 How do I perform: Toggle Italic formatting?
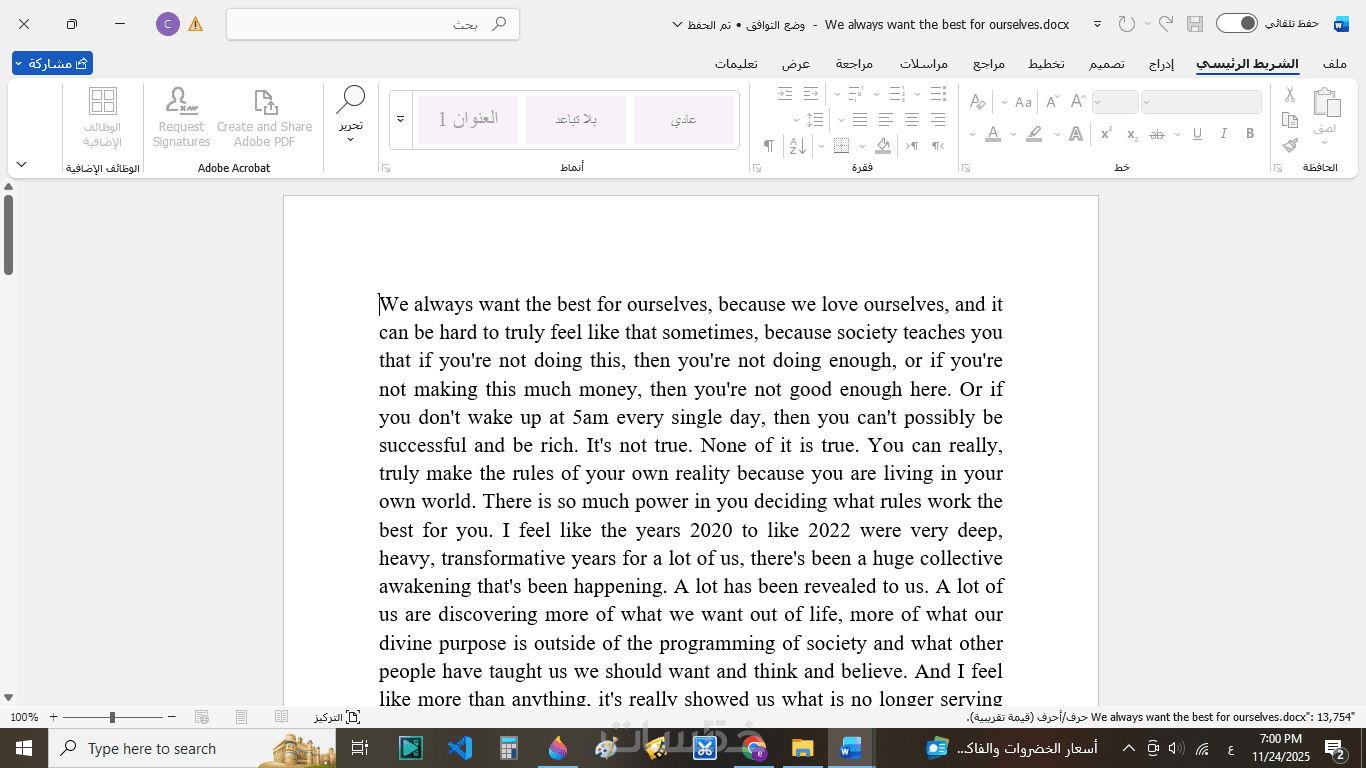pyautogui.click(x=1223, y=134)
